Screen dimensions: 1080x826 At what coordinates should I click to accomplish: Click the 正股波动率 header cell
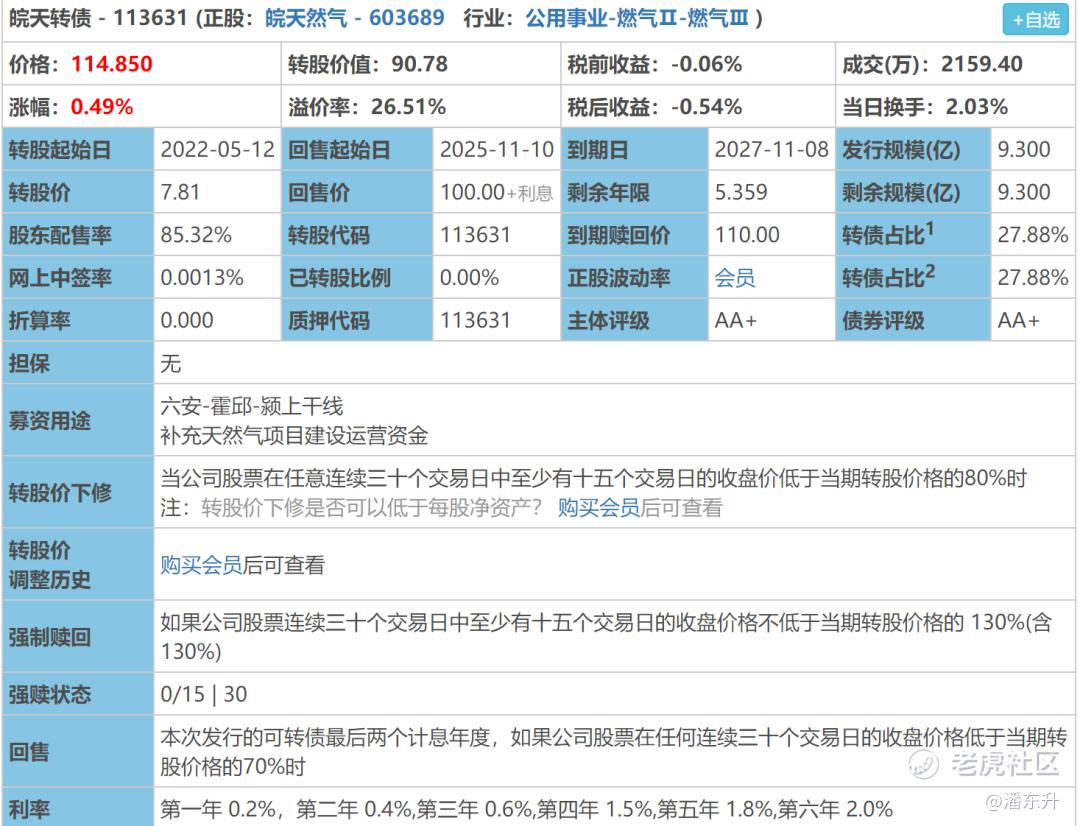point(635,278)
